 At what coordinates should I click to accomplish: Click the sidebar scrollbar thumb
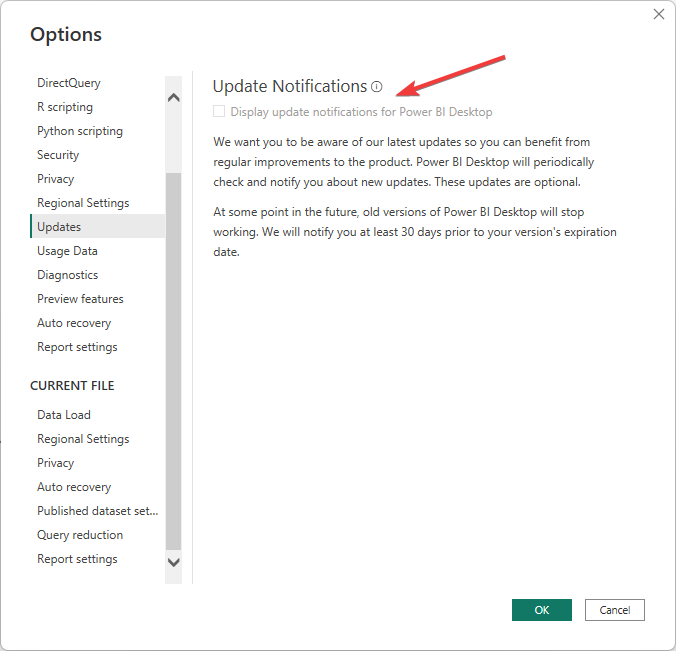[x=173, y=362]
